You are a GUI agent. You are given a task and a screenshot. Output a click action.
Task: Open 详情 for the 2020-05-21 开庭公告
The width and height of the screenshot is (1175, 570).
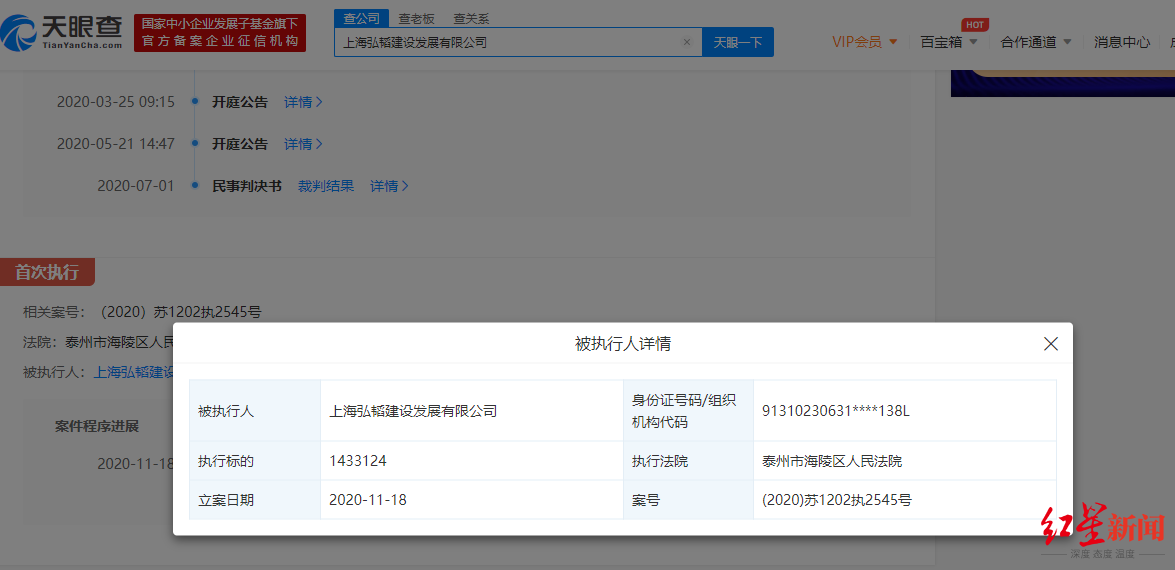tap(303, 144)
